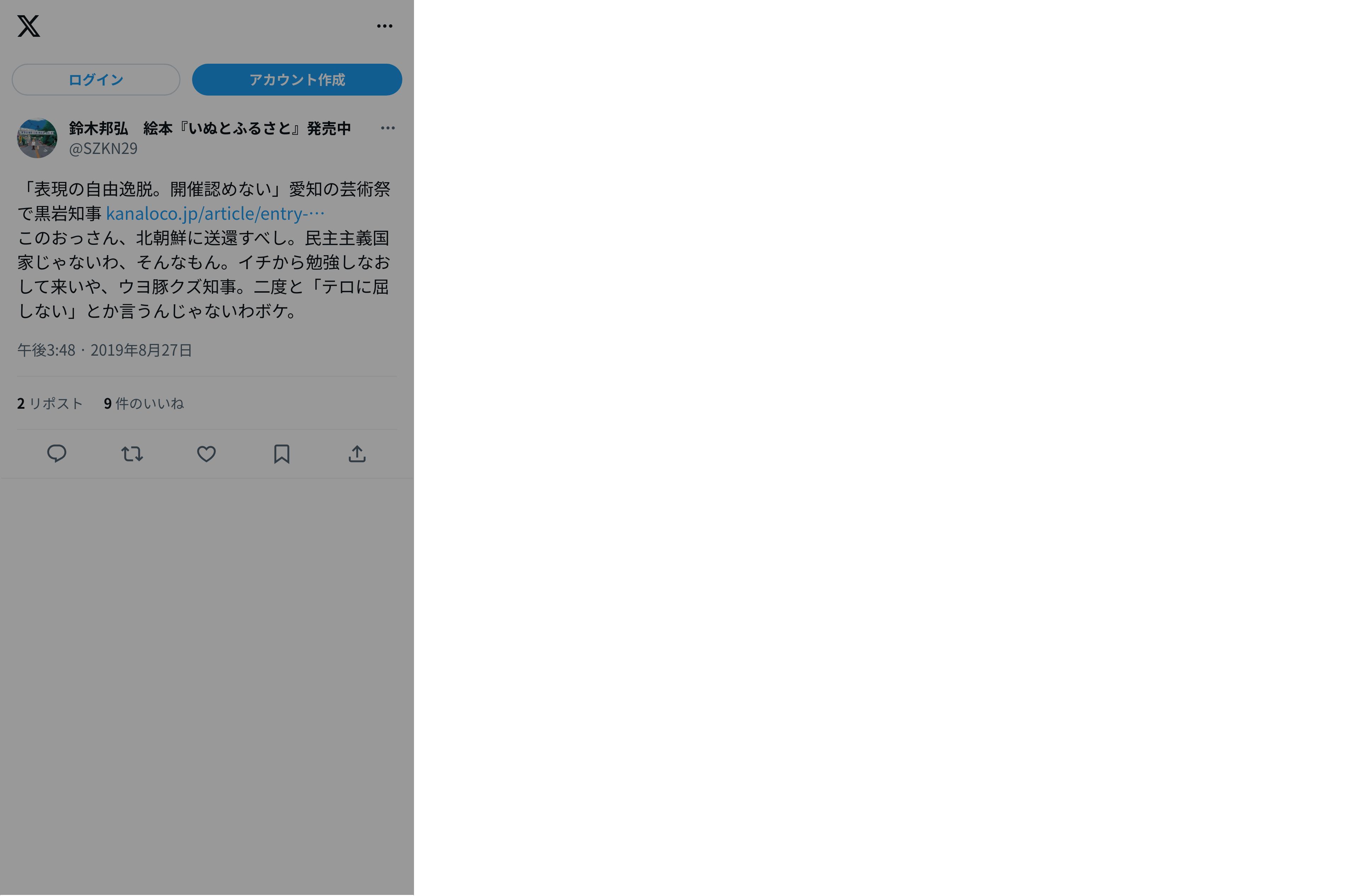Like the post with the heart icon
The width and height of the screenshot is (1363, 896).
(x=206, y=454)
